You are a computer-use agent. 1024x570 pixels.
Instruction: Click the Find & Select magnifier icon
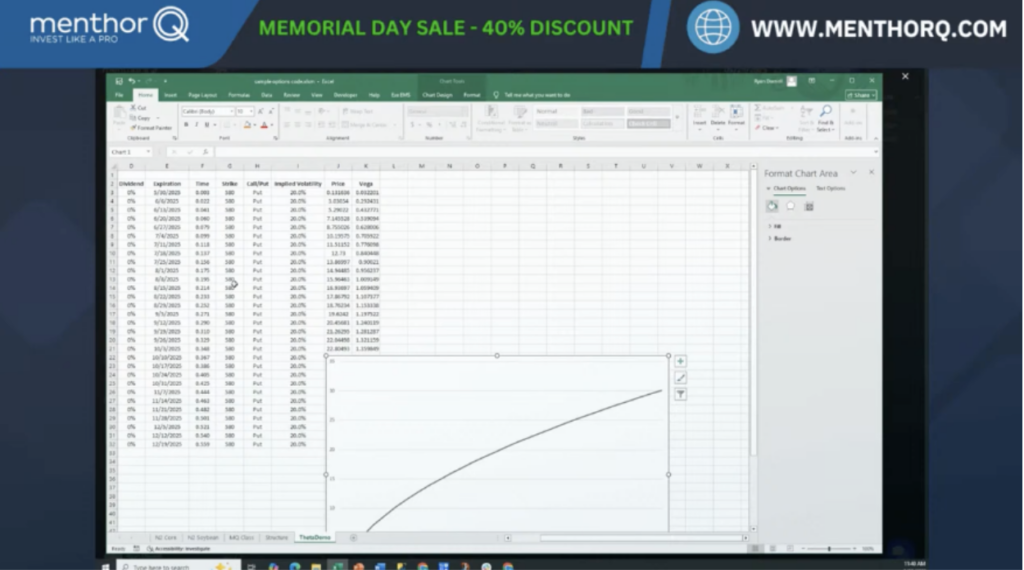coord(826,112)
